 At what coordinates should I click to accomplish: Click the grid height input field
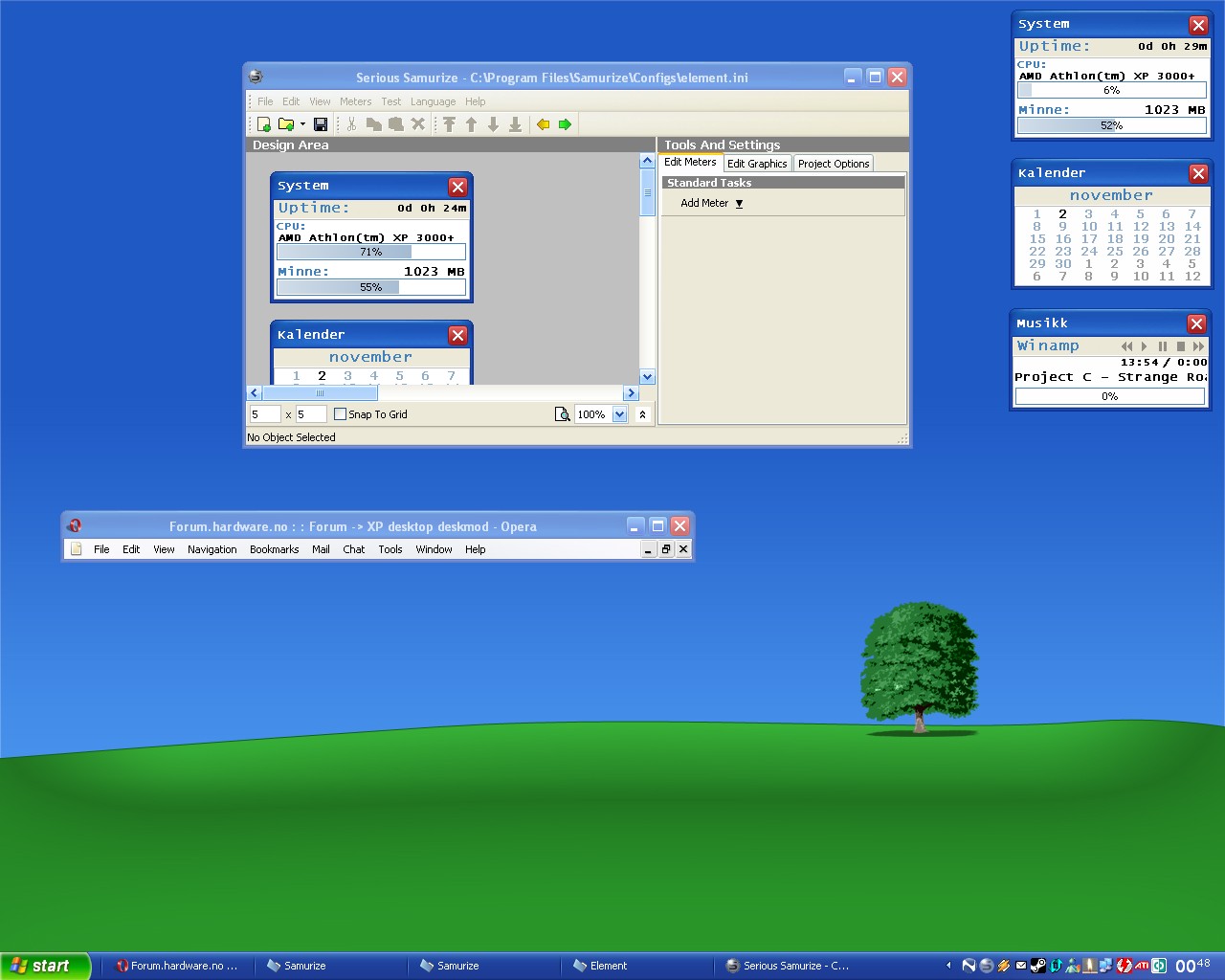(x=309, y=414)
